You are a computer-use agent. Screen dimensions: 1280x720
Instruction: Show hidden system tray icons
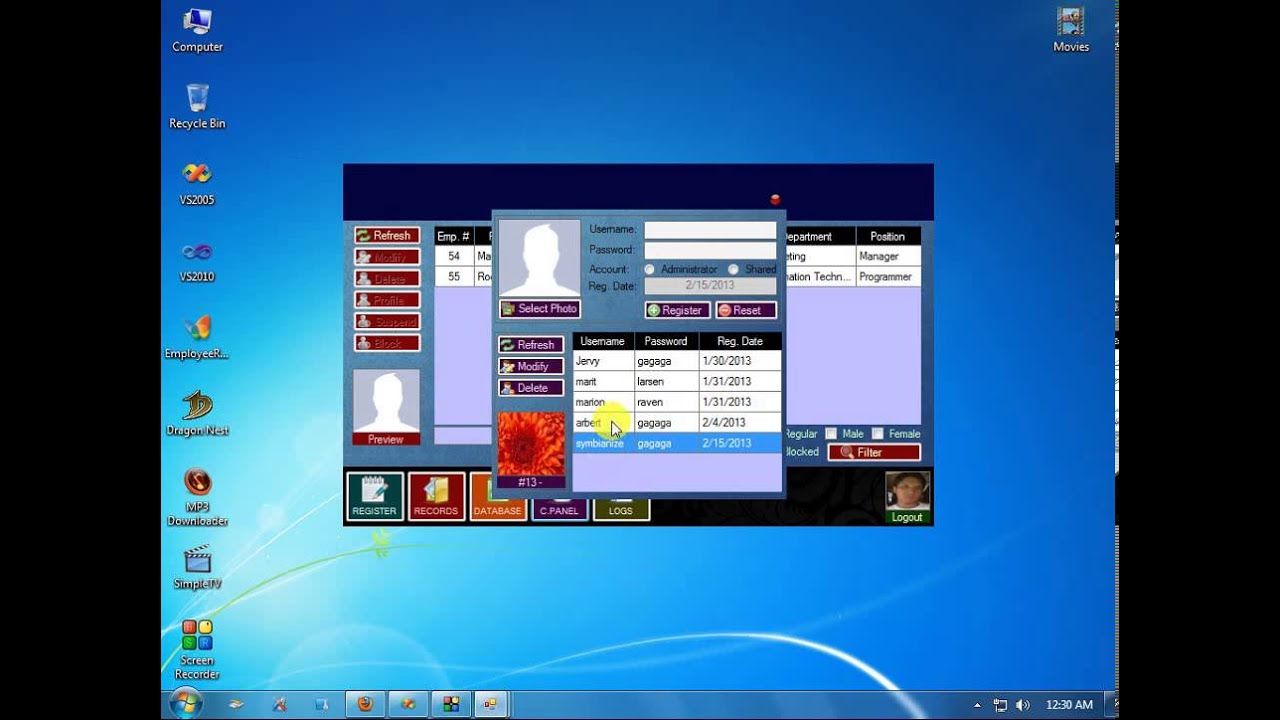tap(977, 705)
